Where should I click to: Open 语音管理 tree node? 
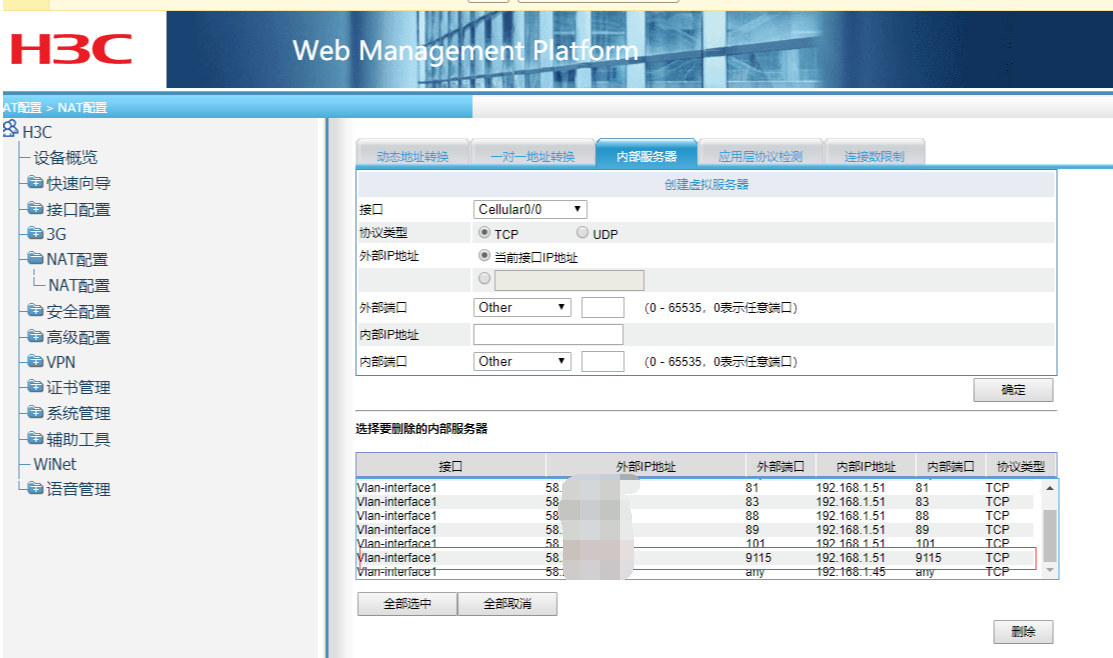tap(78, 490)
